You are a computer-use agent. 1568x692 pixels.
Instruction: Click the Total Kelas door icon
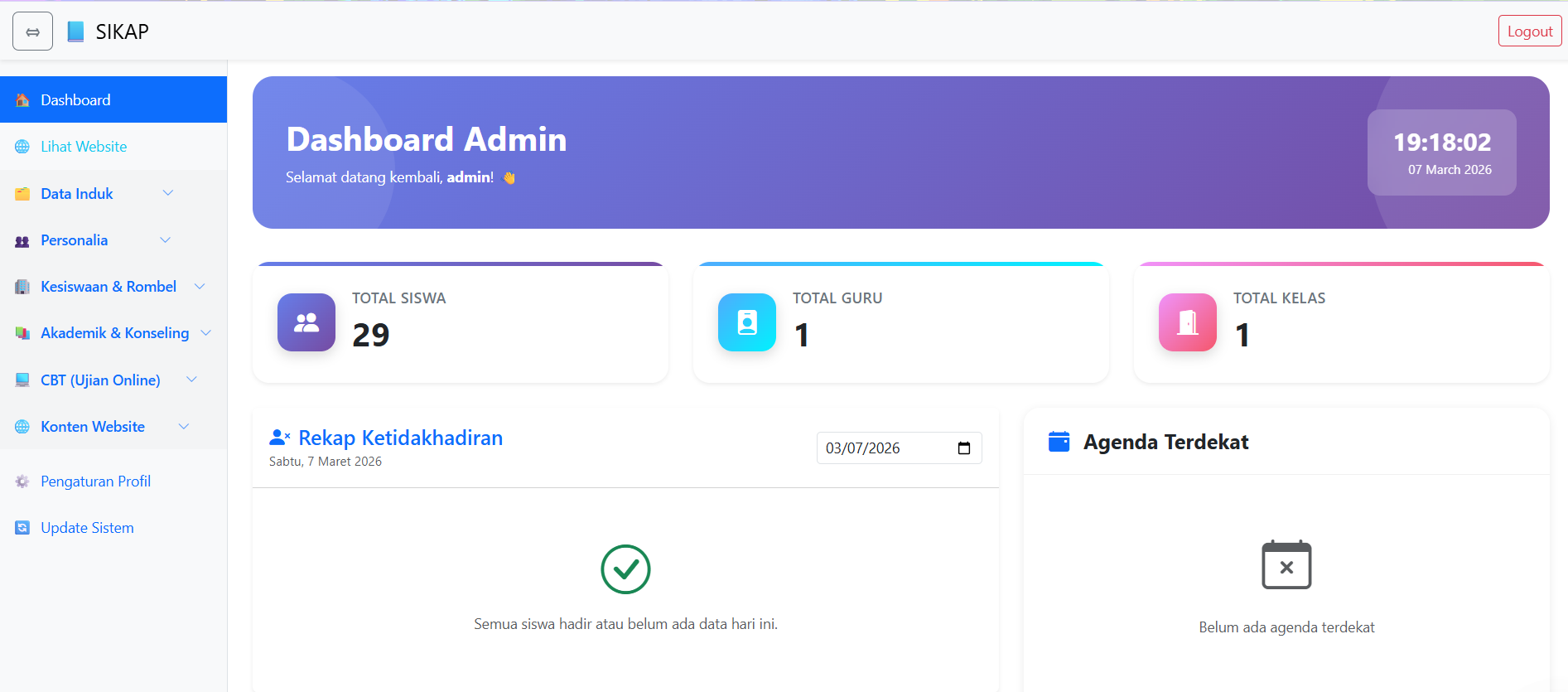pyautogui.click(x=1188, y=322)
